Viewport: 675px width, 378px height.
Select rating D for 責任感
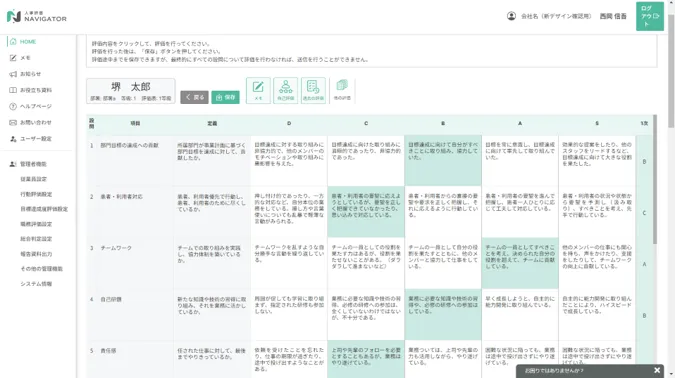coord(289,359)
